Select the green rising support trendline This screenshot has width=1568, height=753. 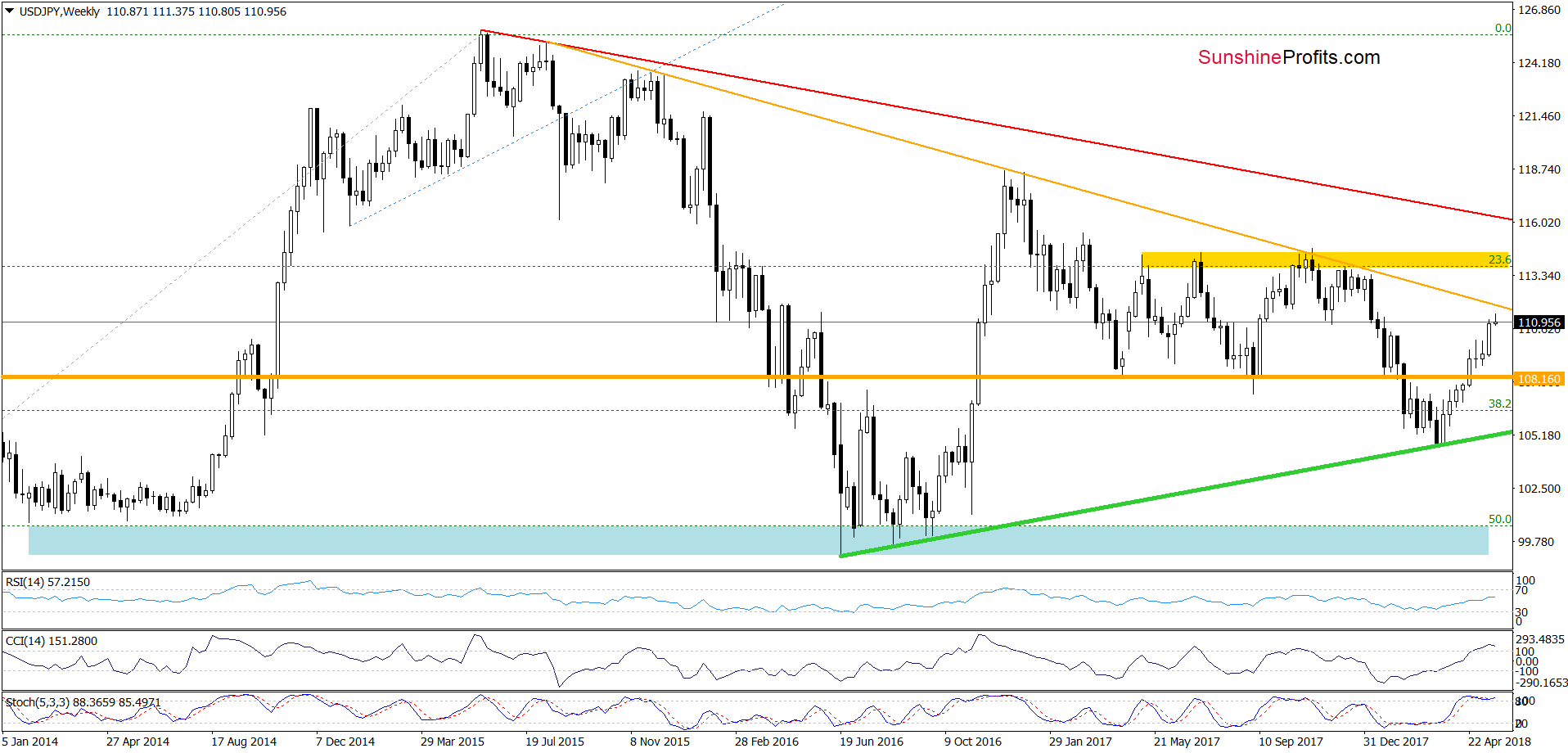click(x=1175, y=494)
